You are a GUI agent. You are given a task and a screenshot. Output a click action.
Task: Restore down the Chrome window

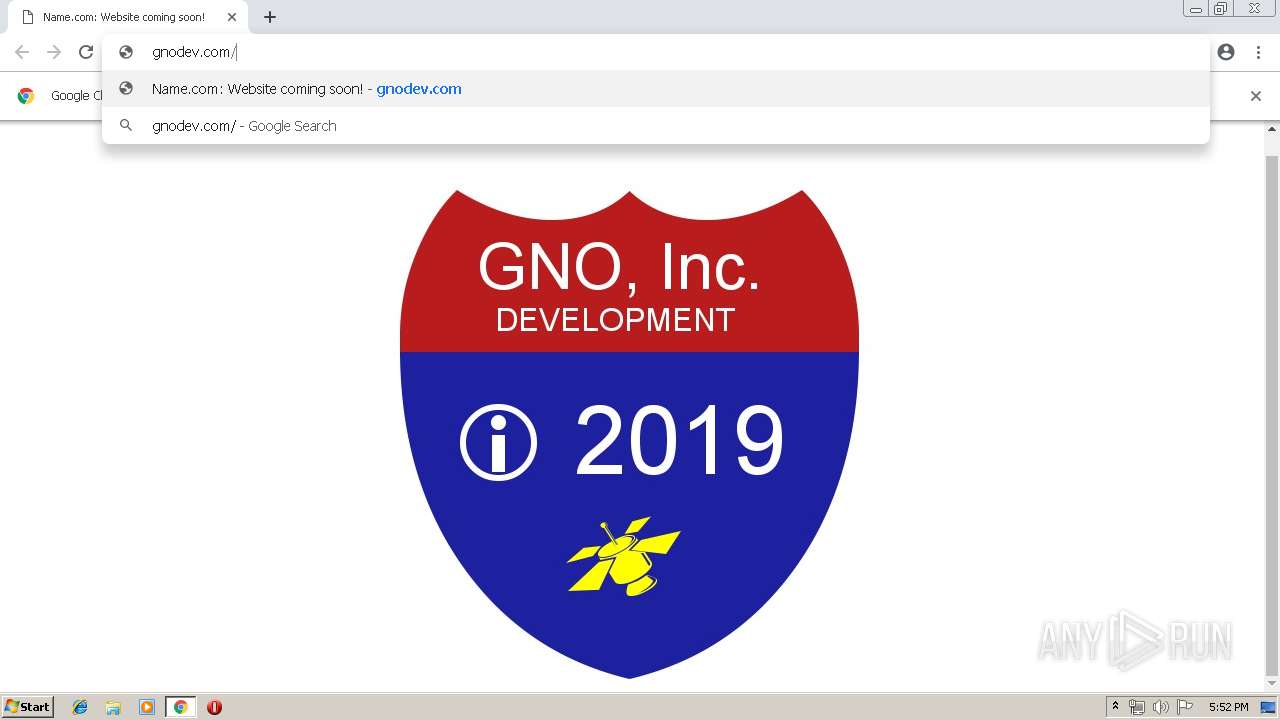pos(1221,9)
